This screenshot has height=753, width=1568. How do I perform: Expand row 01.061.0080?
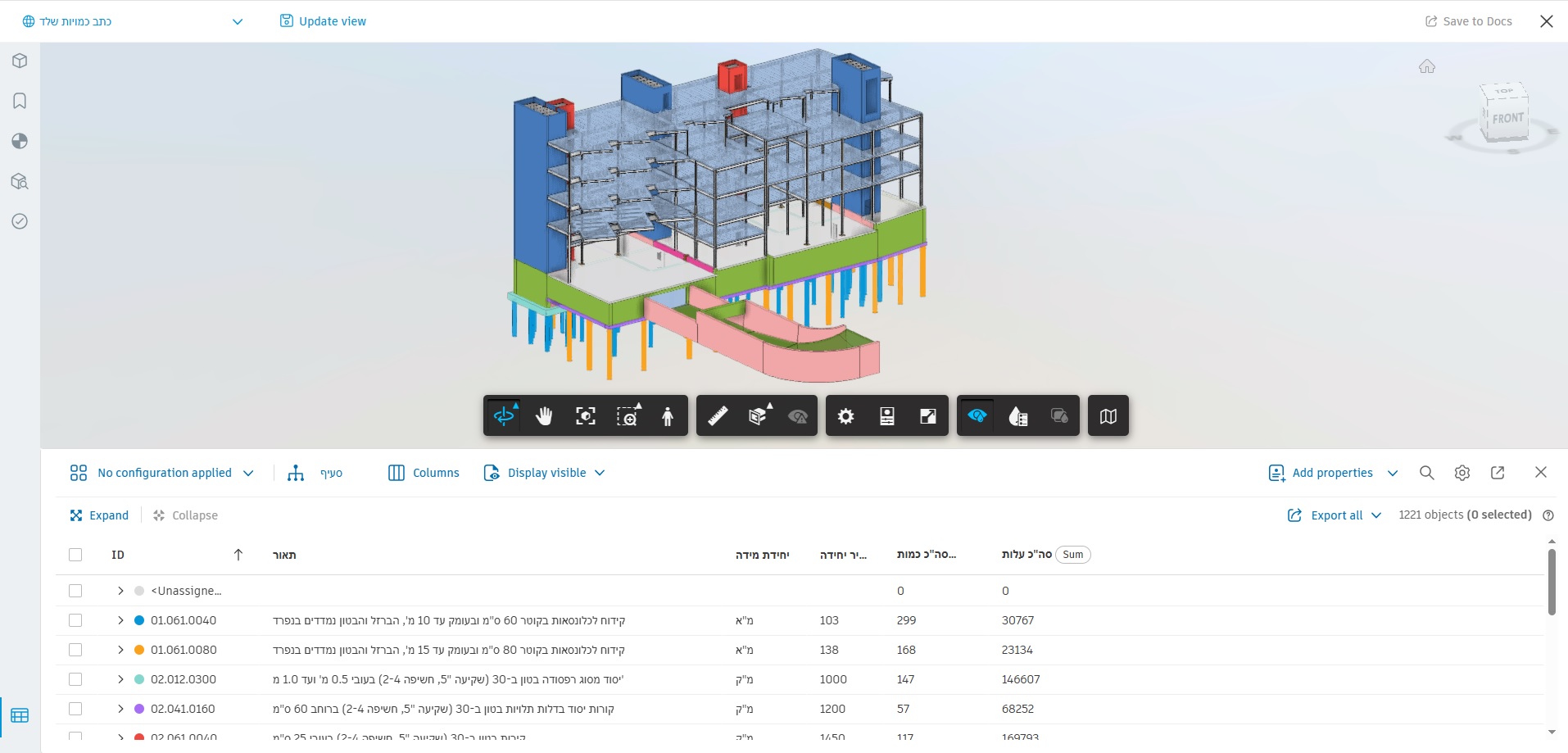120,650
